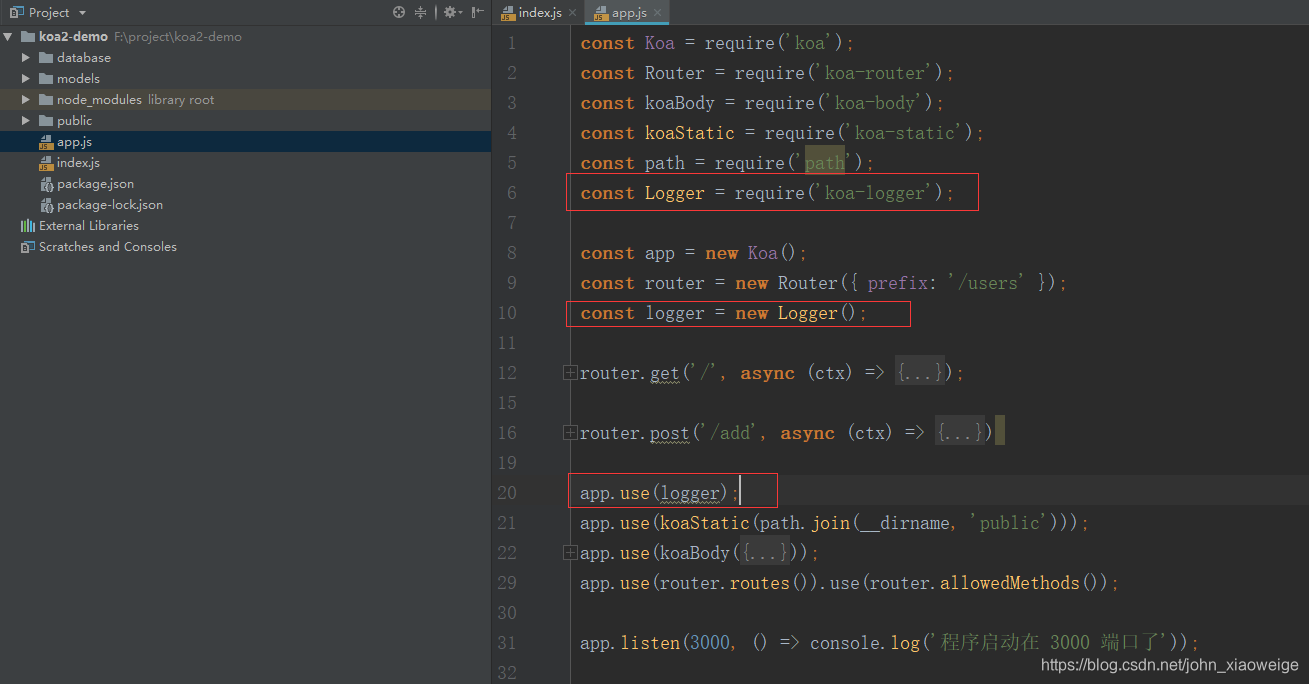Open the Project view dropdown arrow
This screenshot has height=684, width=1309.
[x=82, y=13]
